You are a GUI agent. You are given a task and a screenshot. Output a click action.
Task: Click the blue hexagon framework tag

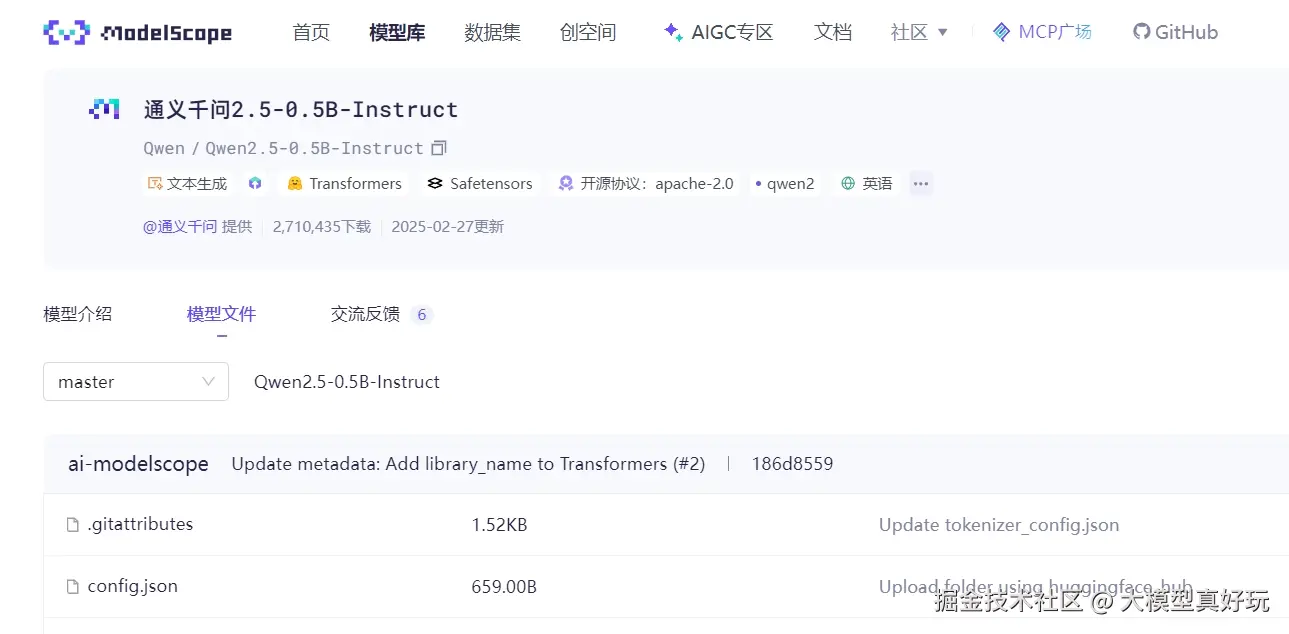[255, 184]
